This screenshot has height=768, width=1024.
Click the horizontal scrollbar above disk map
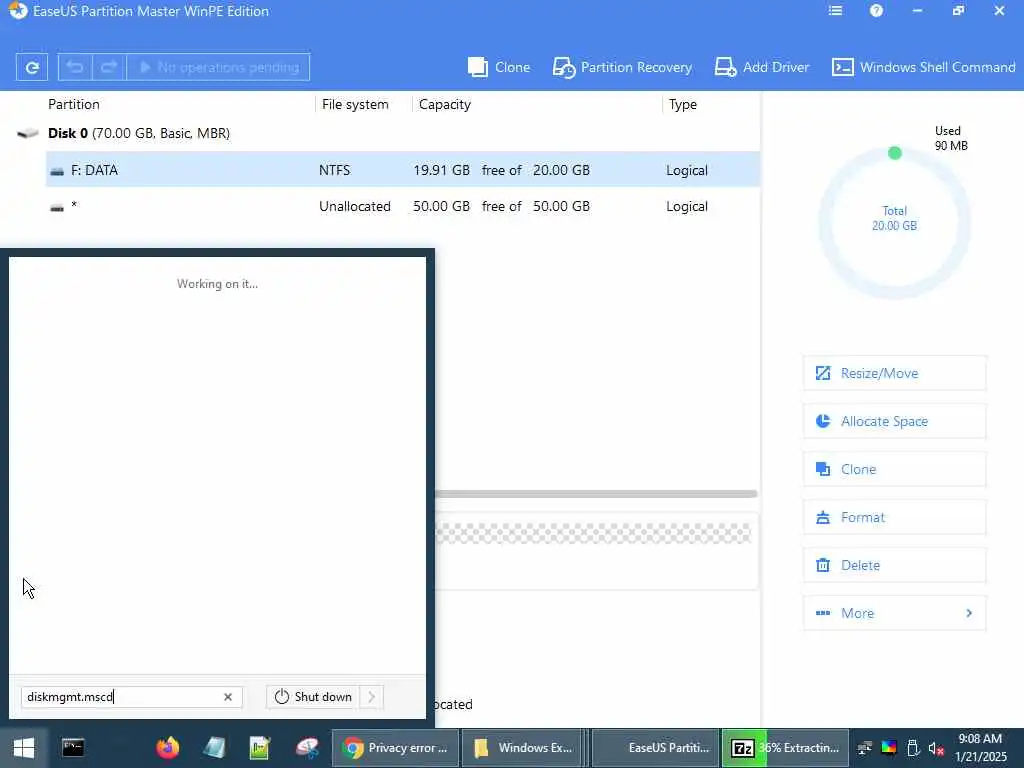(596, 494)
